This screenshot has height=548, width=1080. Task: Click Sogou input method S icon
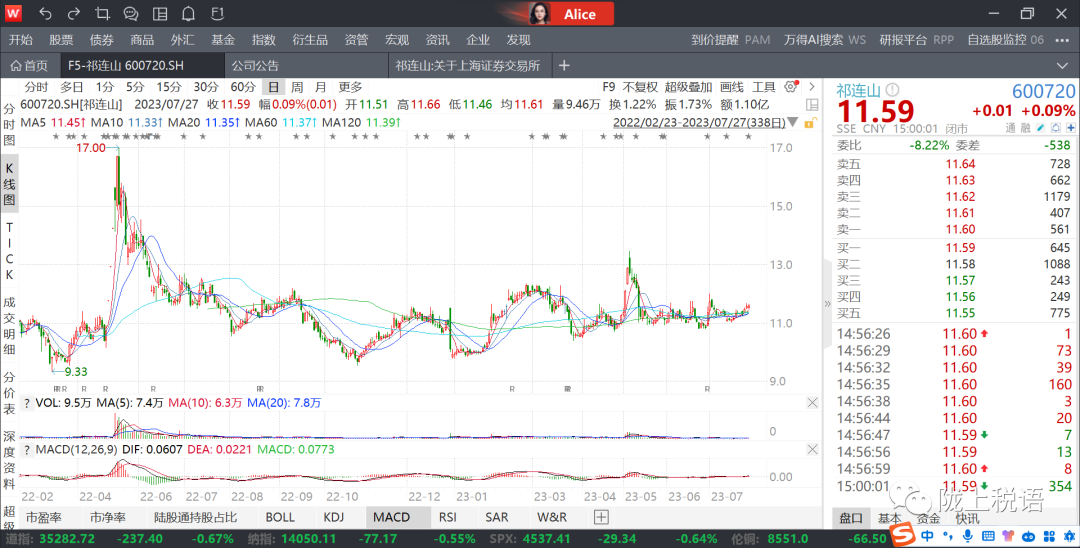[x=902, y=535]
